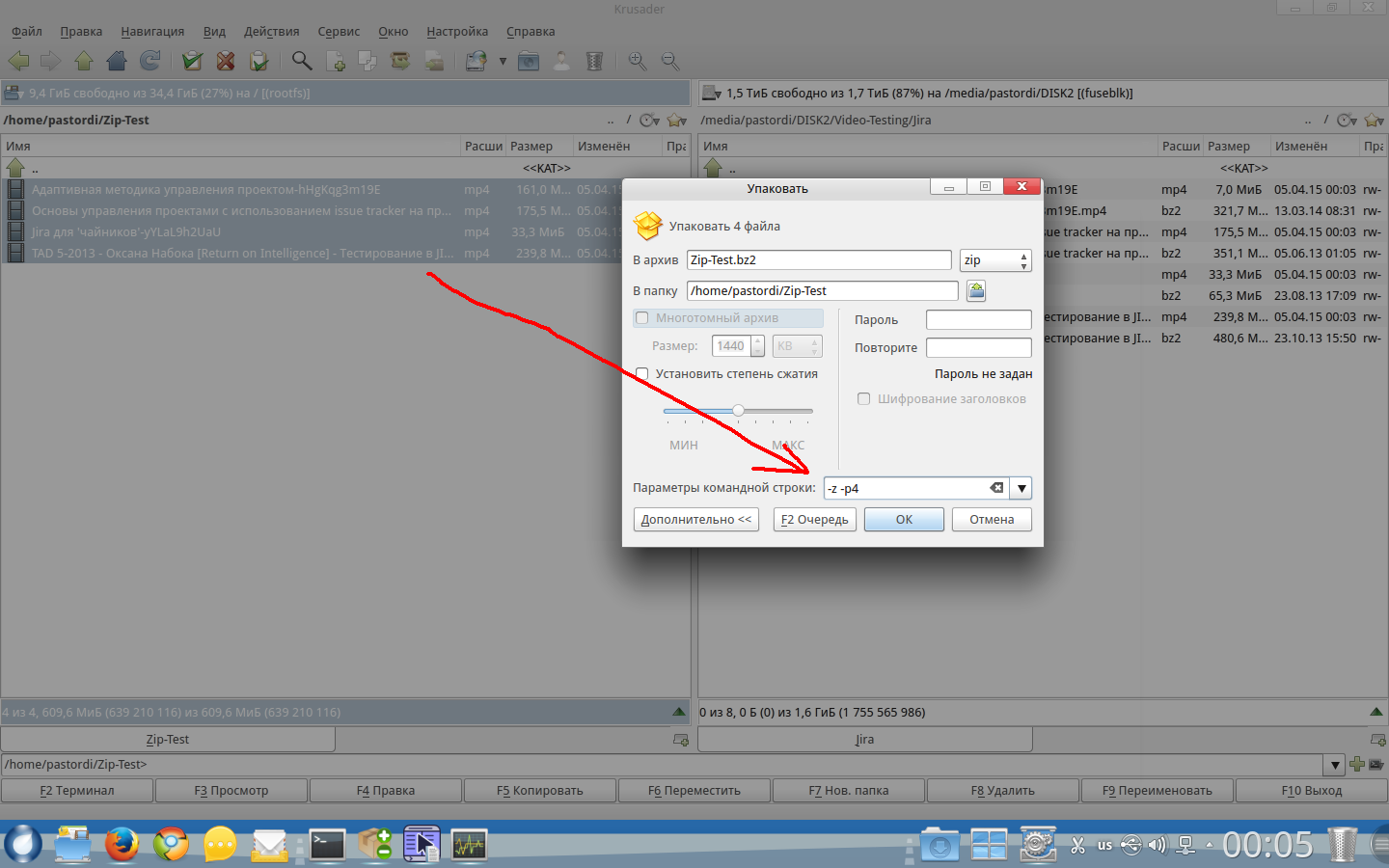Go up one directory with the green up arrow in the toolbar
The image size is (1389, 868).
coord(84,61)
